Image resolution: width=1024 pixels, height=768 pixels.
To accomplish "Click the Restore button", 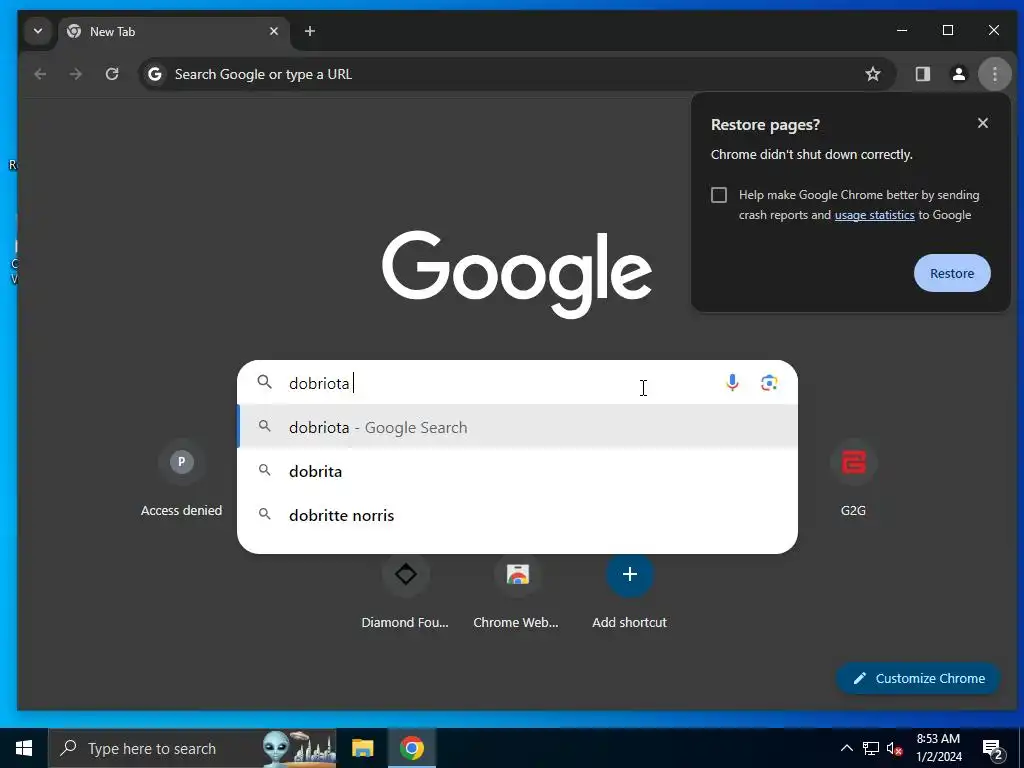I will point(952,273).
